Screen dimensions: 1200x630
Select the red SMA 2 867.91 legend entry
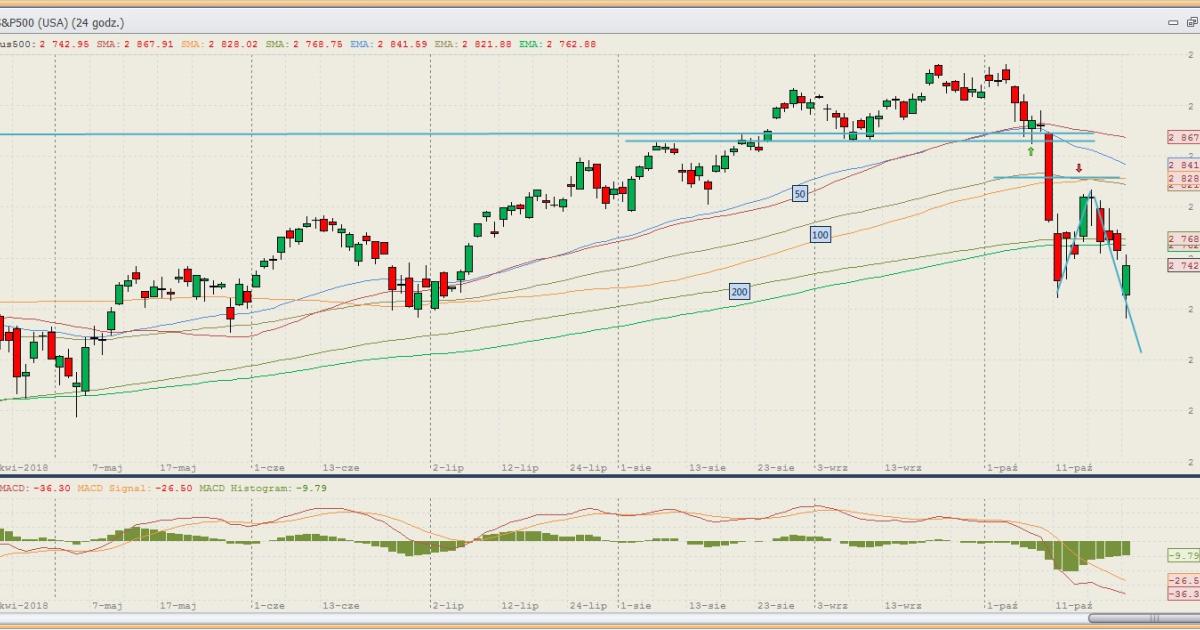click(136, 44)
